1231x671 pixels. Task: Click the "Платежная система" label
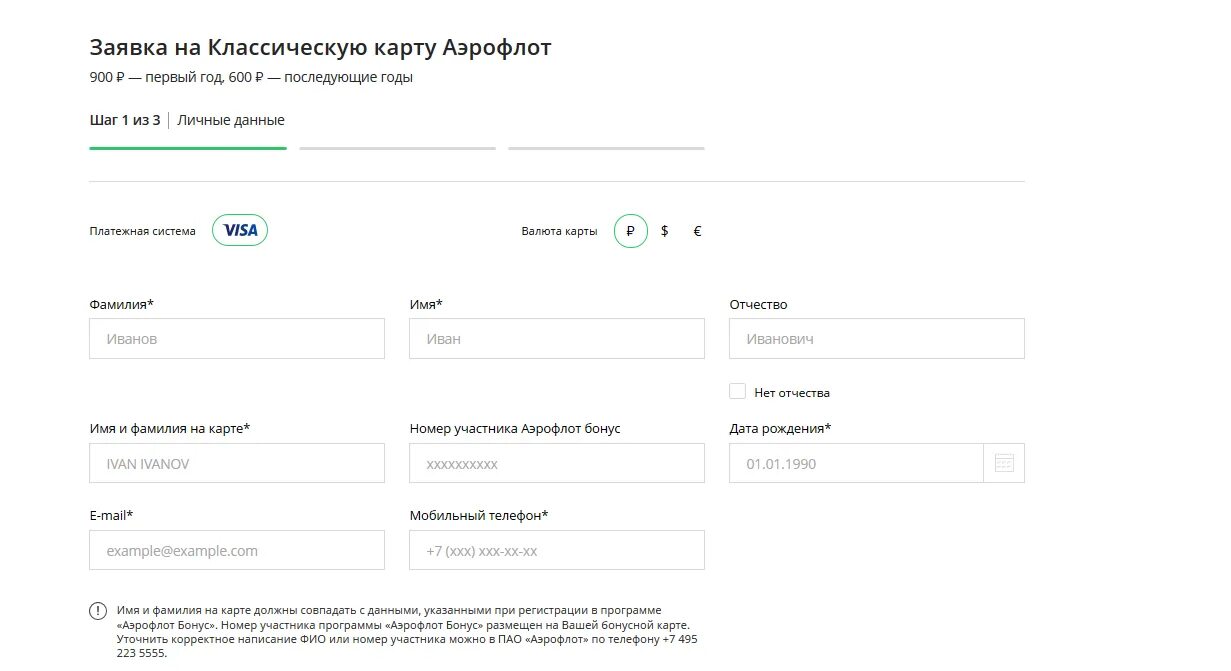tap(142, 231)
